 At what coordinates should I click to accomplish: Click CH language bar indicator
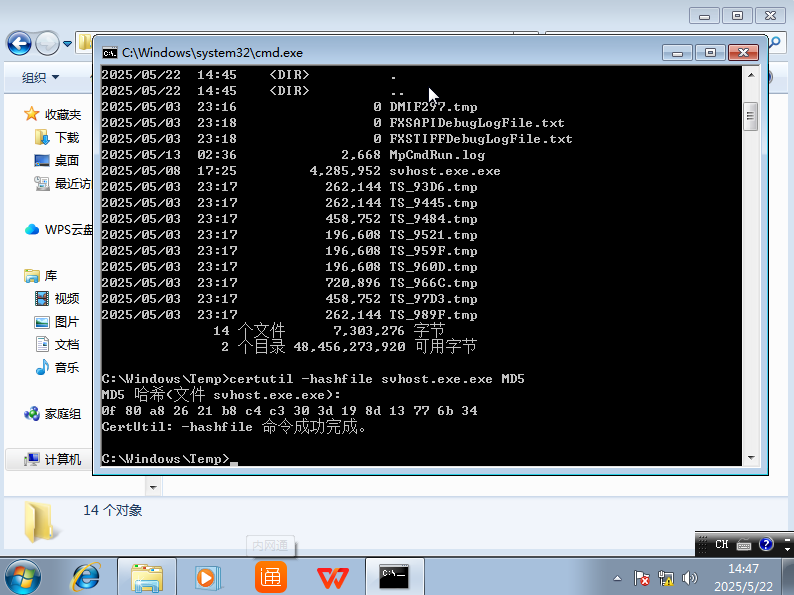tap(722, 544)
